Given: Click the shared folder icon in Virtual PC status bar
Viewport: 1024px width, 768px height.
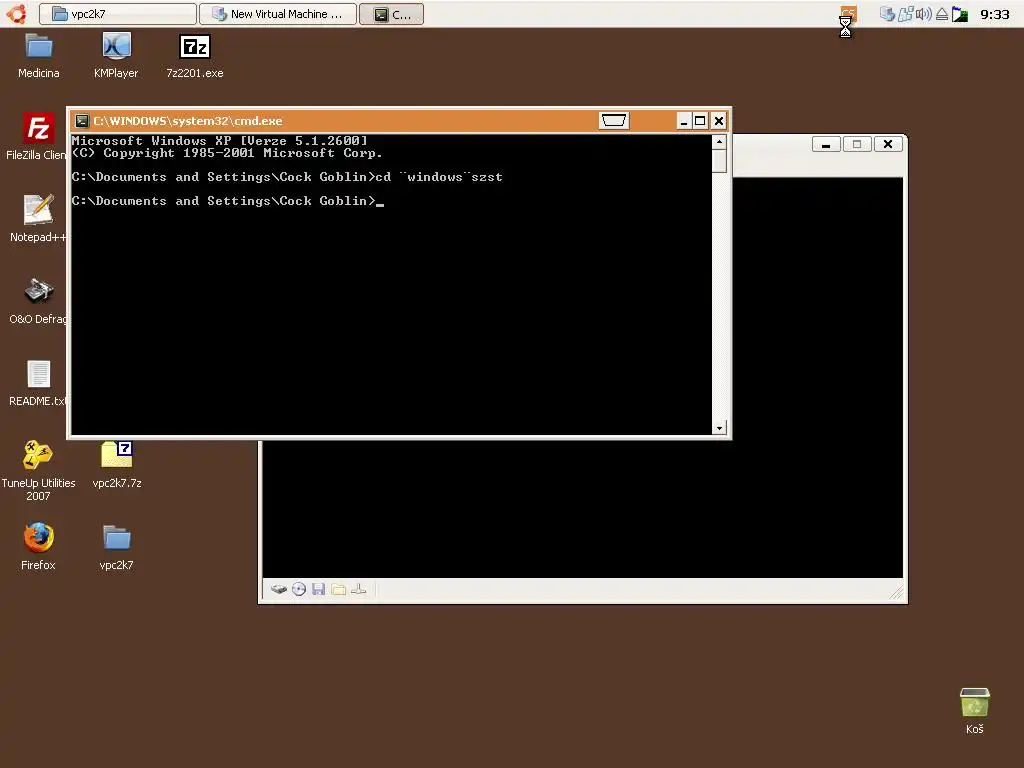Looking at the screenshot, I should tap(338, 589).
